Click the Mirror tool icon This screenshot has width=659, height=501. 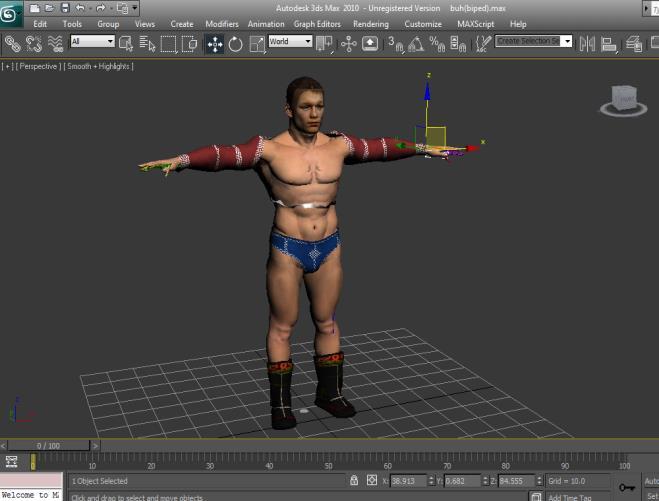587,44
